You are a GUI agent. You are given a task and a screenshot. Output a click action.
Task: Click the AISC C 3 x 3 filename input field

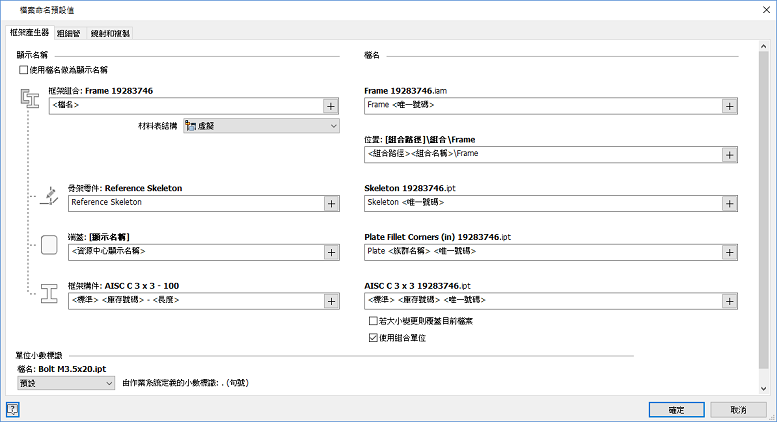click(542, 301)
